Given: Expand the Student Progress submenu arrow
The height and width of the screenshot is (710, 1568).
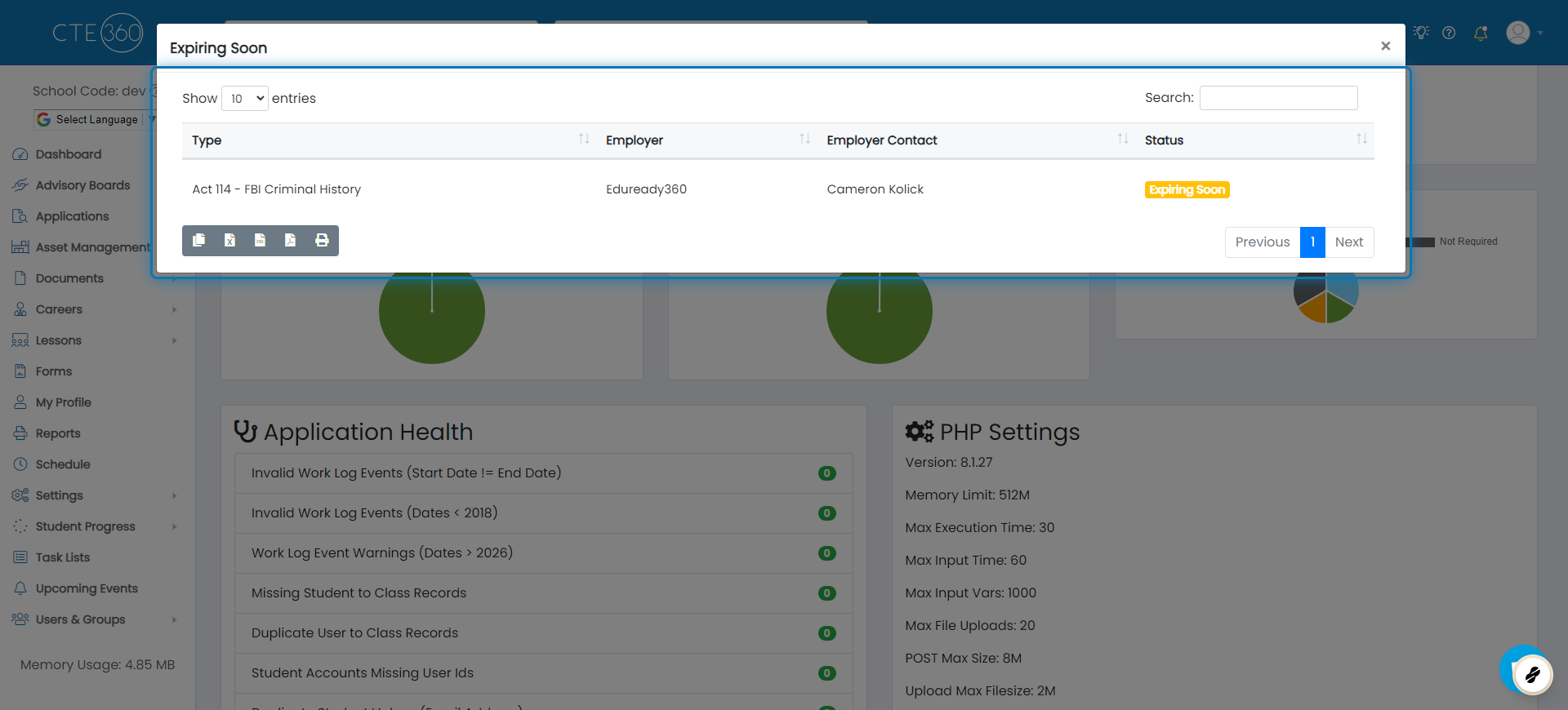Looking at the screenshot, I should point(175,526).
